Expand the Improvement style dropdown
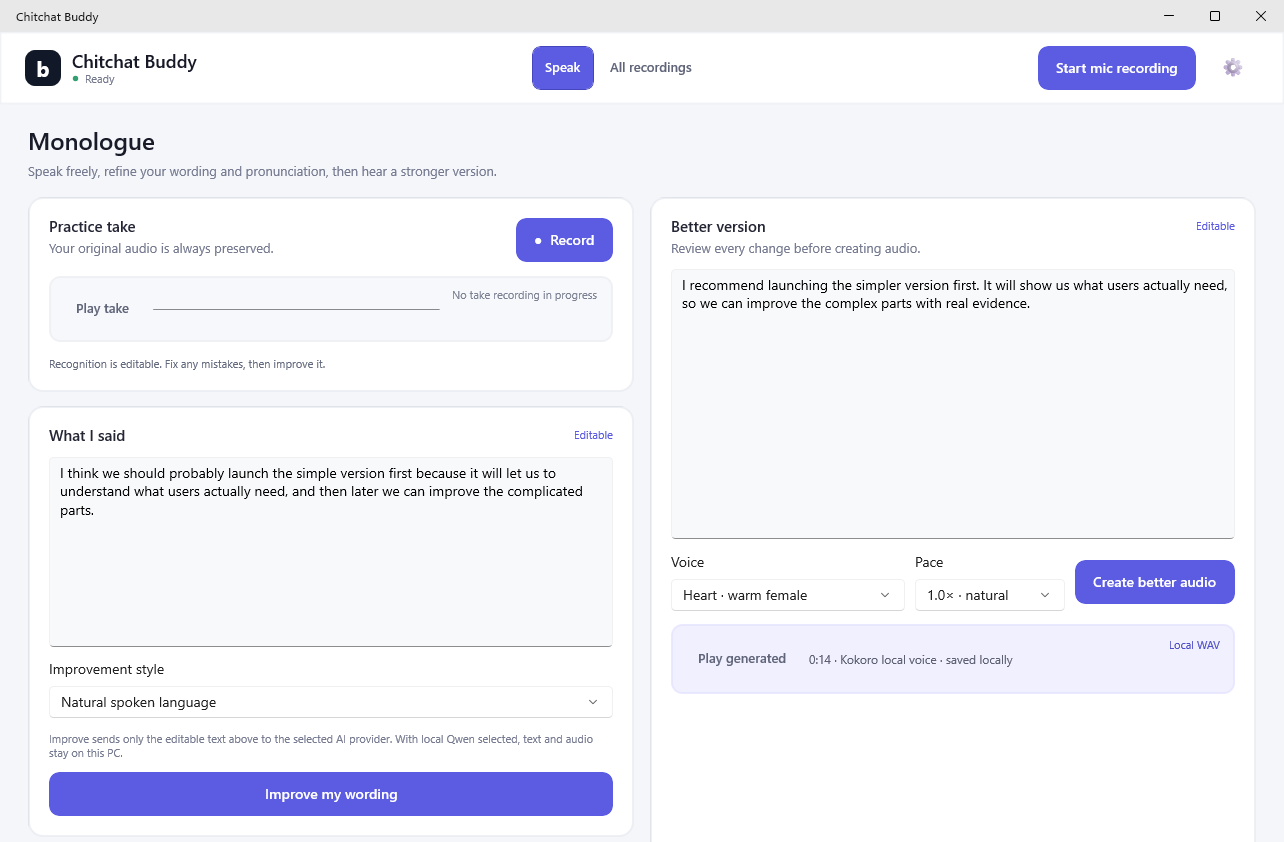Viewport: 1284px width, 842px height. pos(331,702)
